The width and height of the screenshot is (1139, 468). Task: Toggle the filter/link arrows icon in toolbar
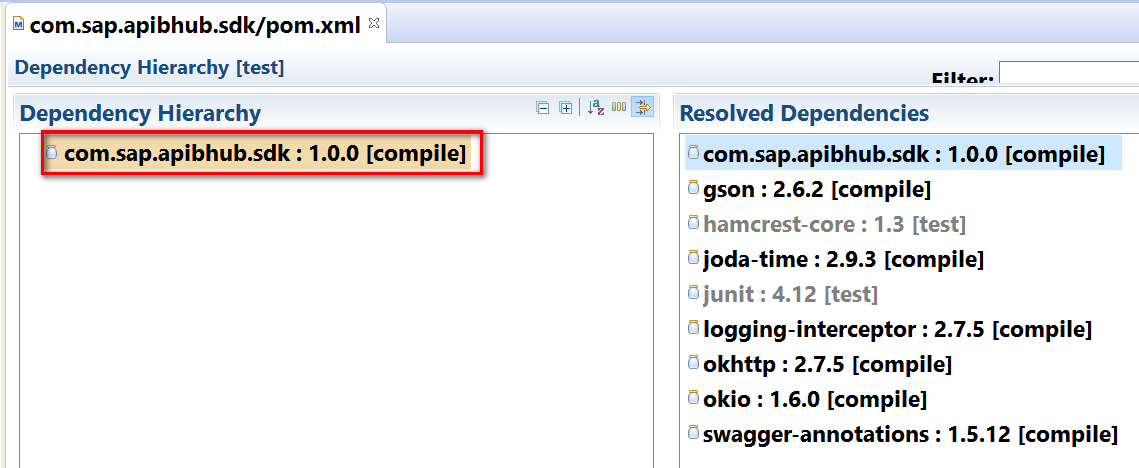pos(643,108)
